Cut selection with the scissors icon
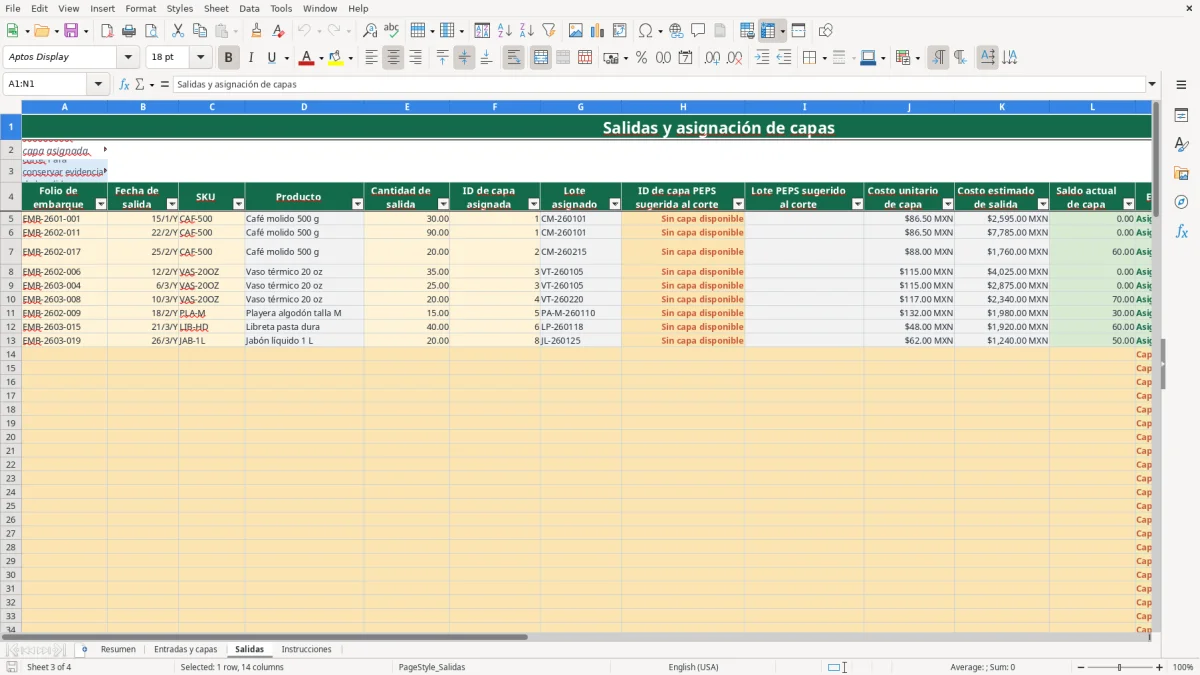The image size is (1200, 675). click(178, 31)
